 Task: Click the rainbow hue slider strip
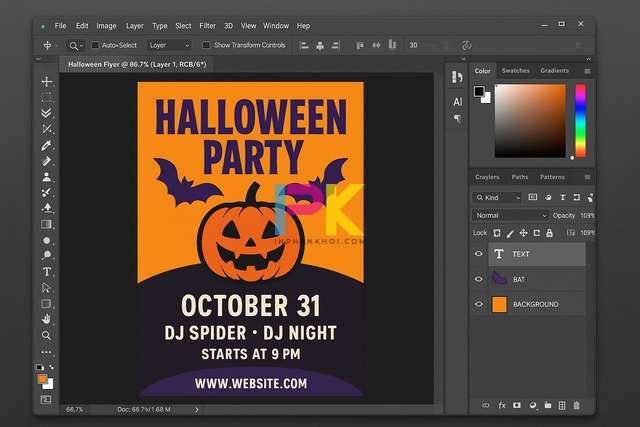click(579, 120)
